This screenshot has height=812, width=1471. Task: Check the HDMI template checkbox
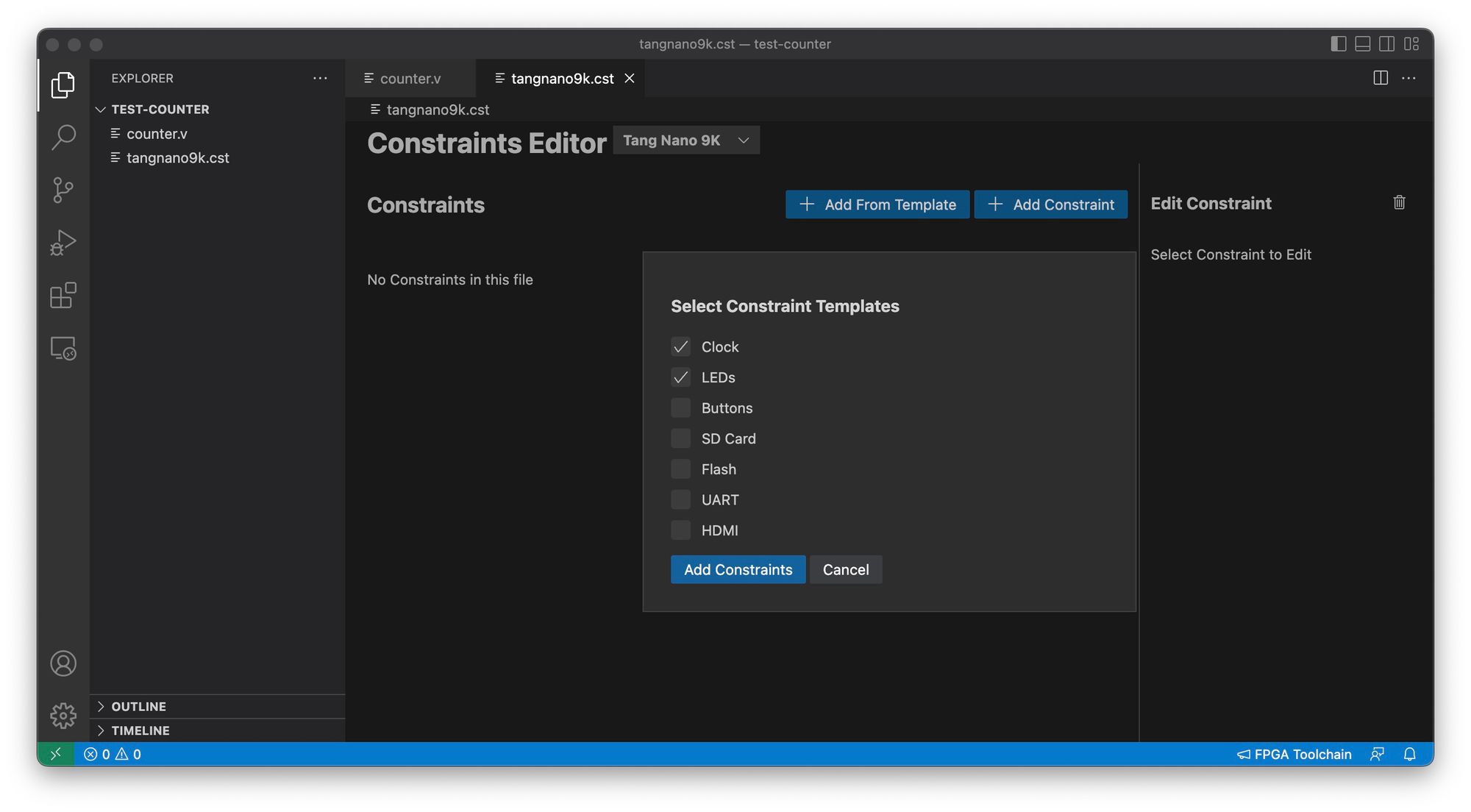681,530
